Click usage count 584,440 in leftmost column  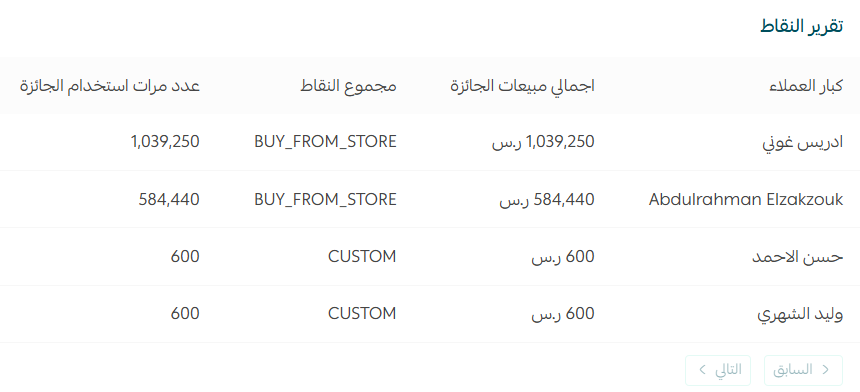tap(169, 200)
